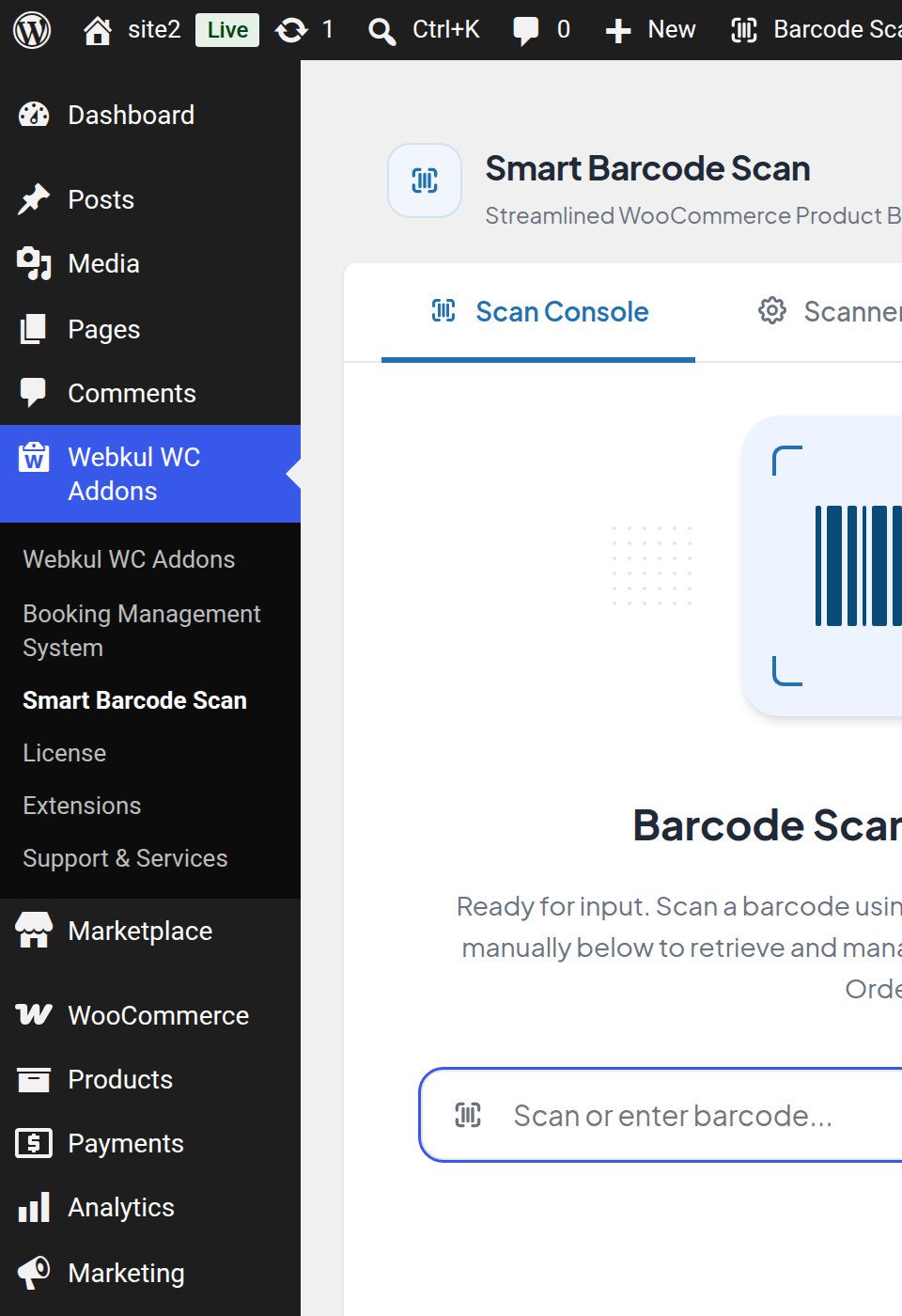Click the Smart Barcode Scan page title
The height and width of the screenshot is (1316, 902).
click(x=647, y=168)
